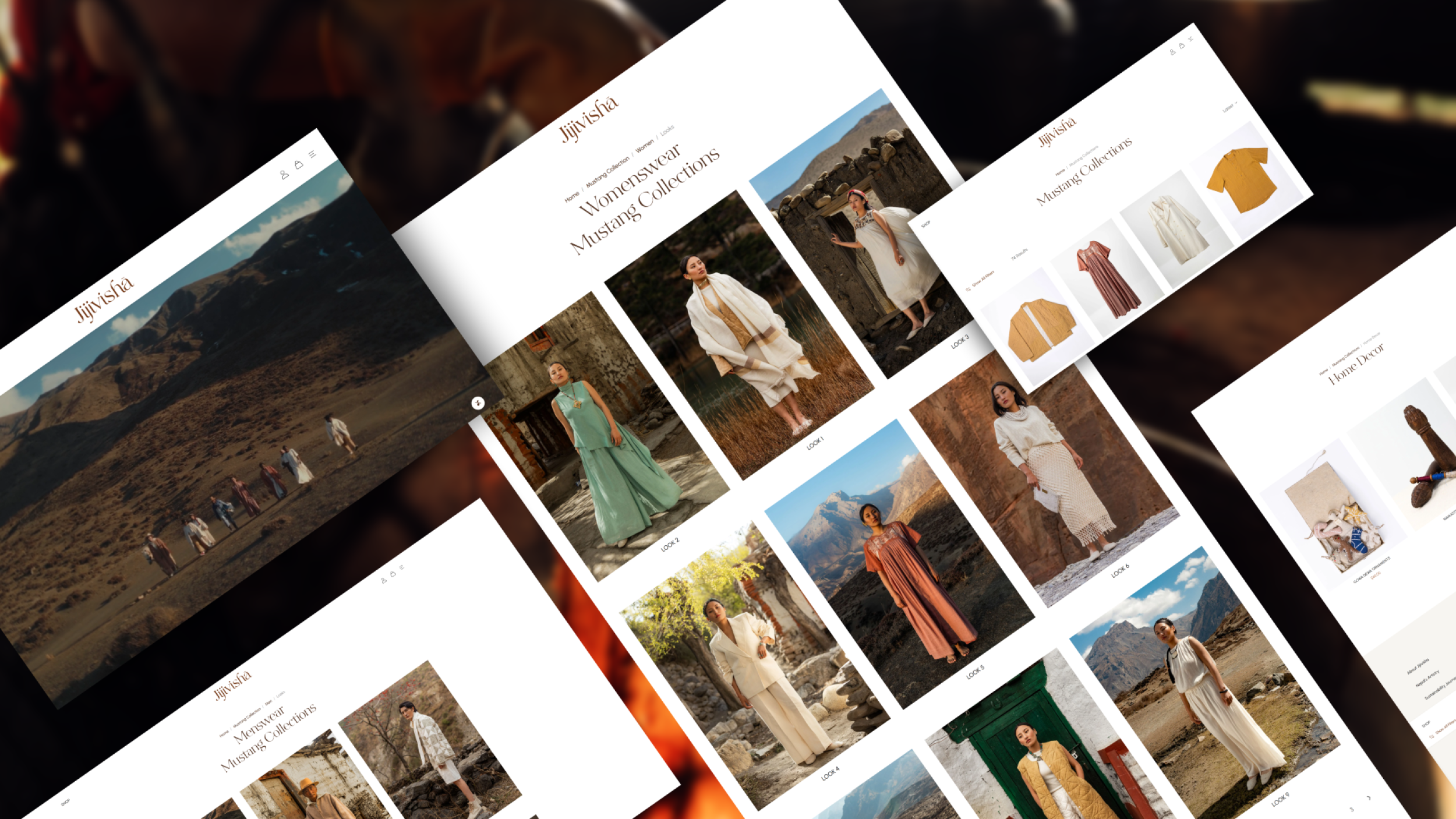Open the account icon on the homepage header
Viewport: 1456px width, 819px height.
(284, 174)
